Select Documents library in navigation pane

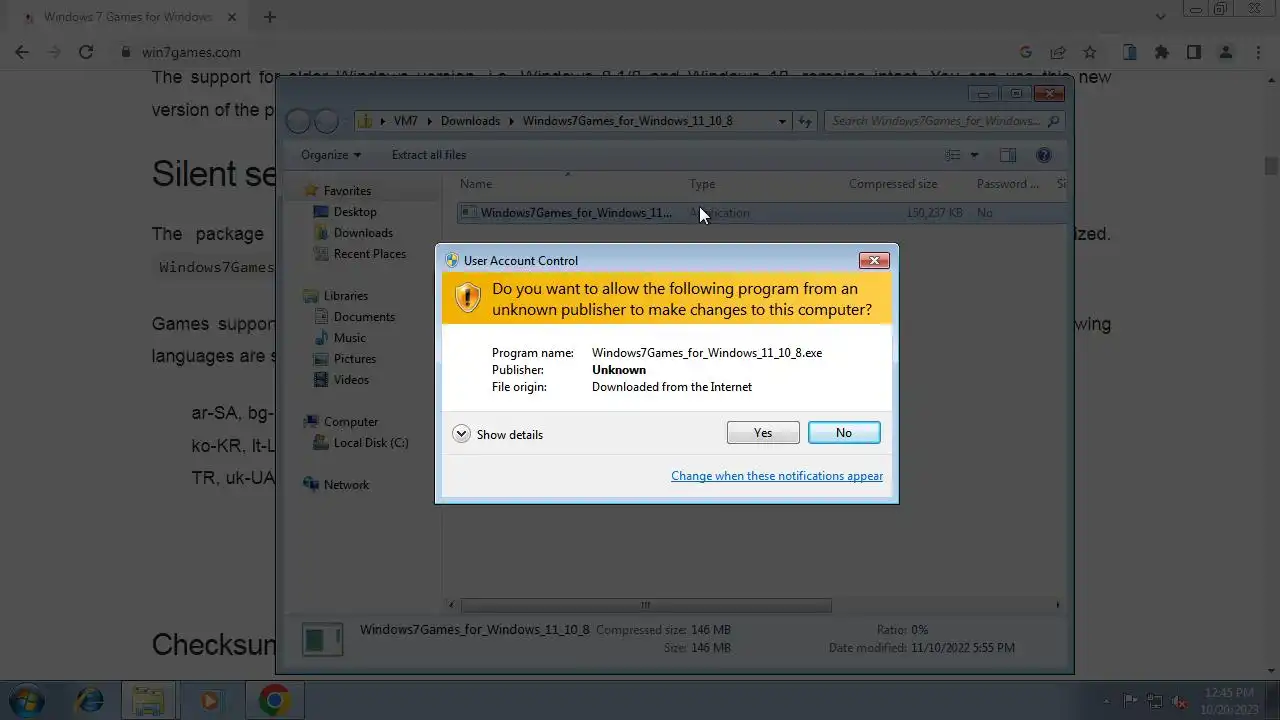(x=364, y=317)
